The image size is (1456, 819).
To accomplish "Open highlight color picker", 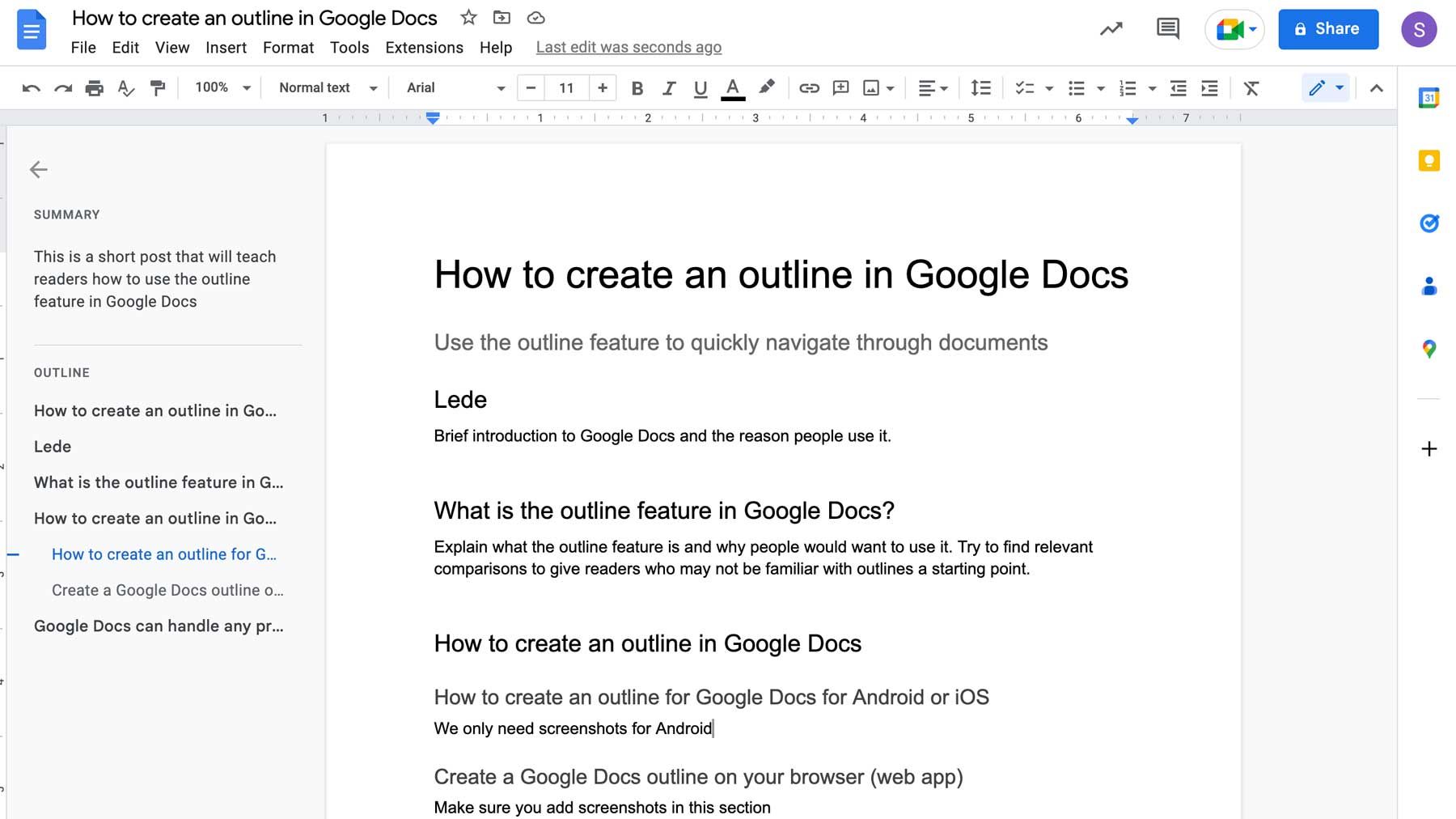I will [766, 87].
